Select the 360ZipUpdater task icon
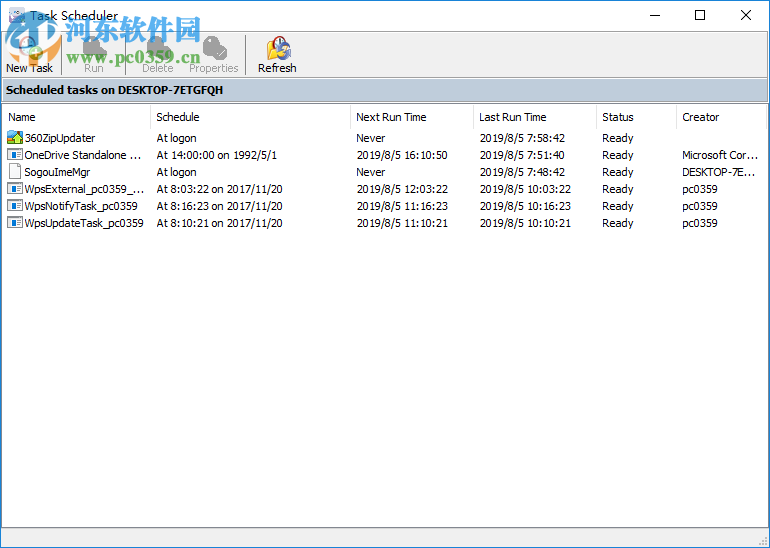This screenshot has width=770, height=548. [15, 137]
